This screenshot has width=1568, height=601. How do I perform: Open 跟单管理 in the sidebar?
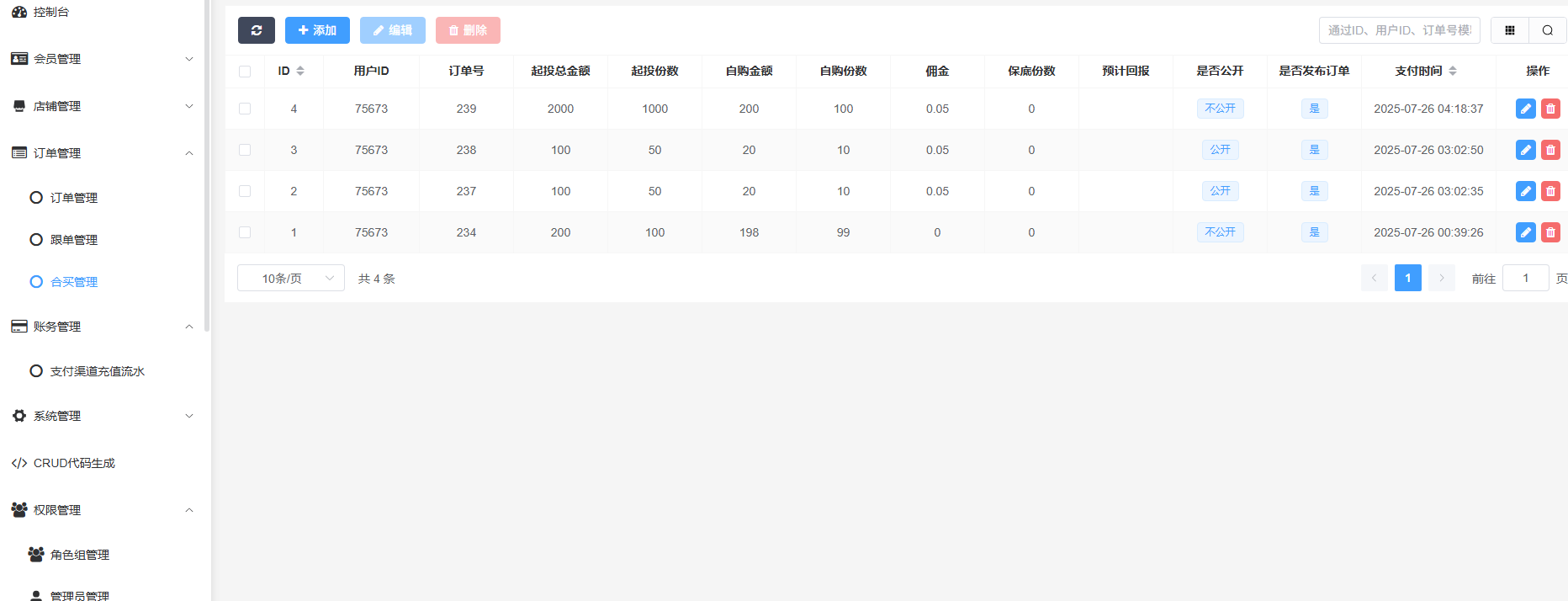point(74,240)
